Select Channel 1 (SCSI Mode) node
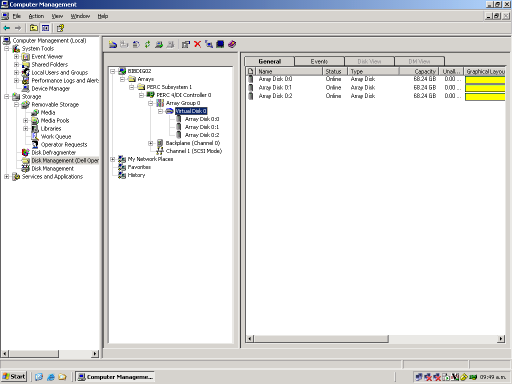Screen dimensions: 512x384 [x=194, y=151]
